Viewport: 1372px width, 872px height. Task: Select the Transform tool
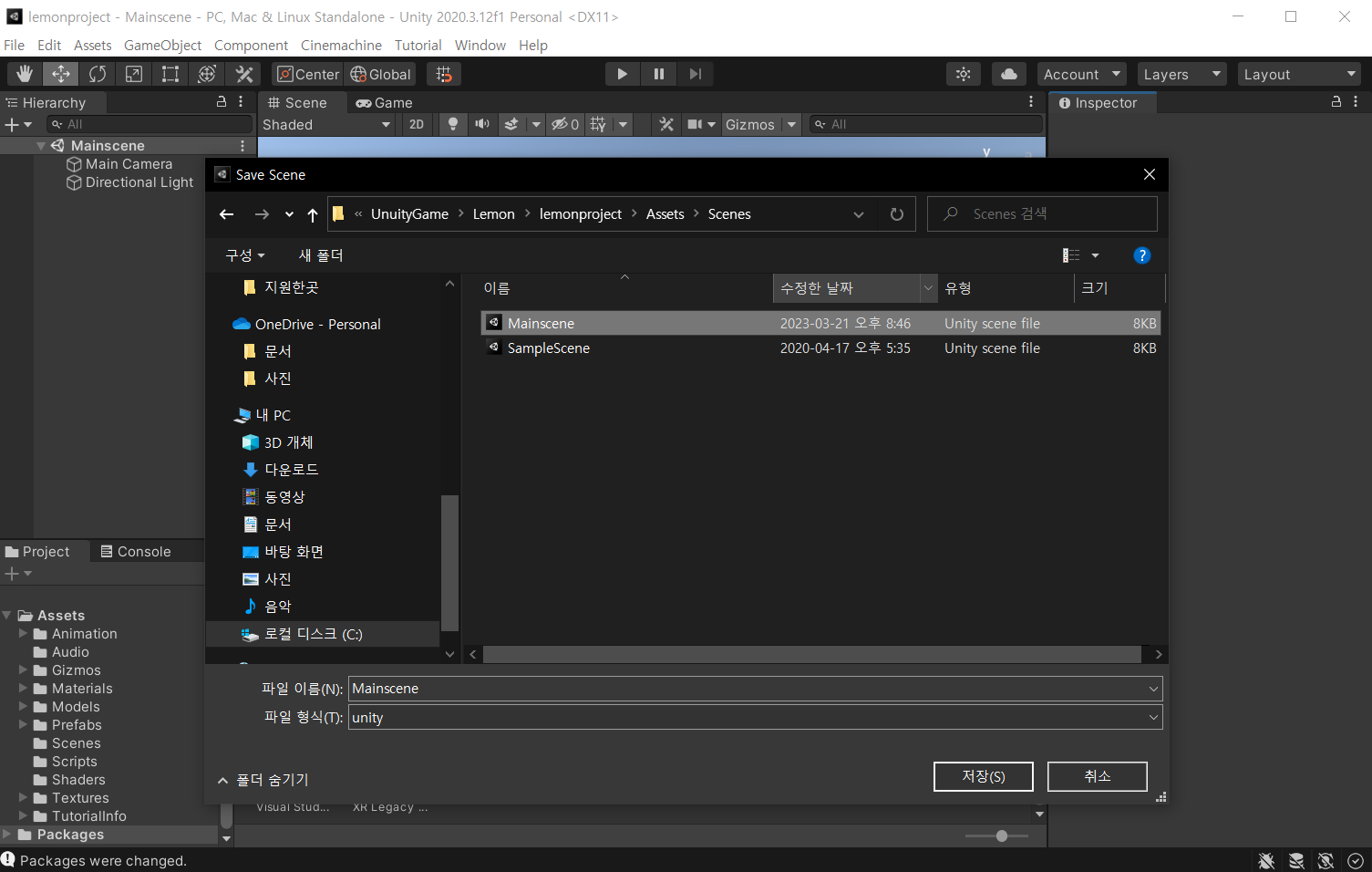point(207,74)
